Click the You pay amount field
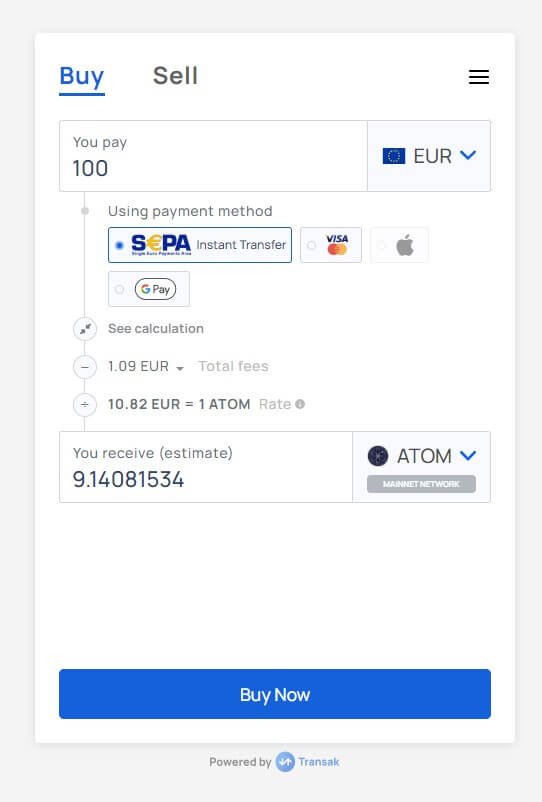 213,156
